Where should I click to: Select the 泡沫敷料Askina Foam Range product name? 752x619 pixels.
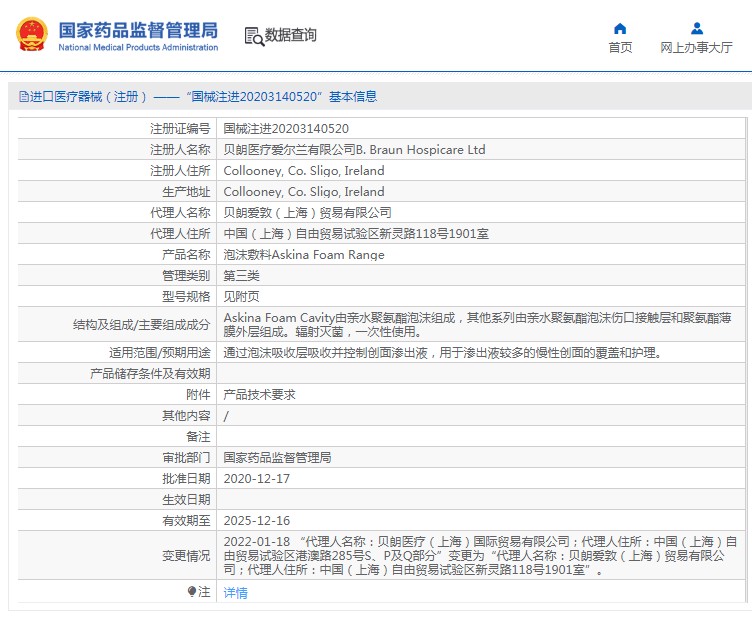(303, 255)
